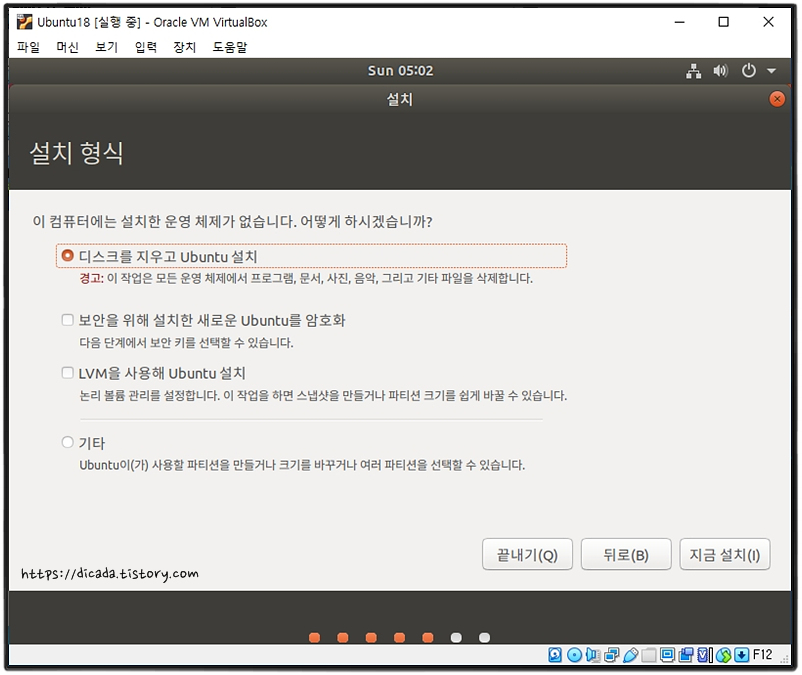Open the 보기 menu
The height and width of the screenshot is (675, 802).
click(106, 47)
